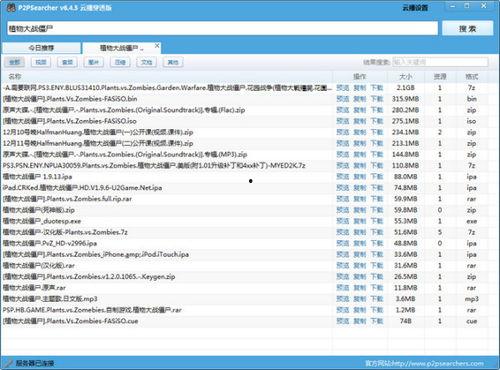Filter results by 图片 (images)

(x=93, y=62)
